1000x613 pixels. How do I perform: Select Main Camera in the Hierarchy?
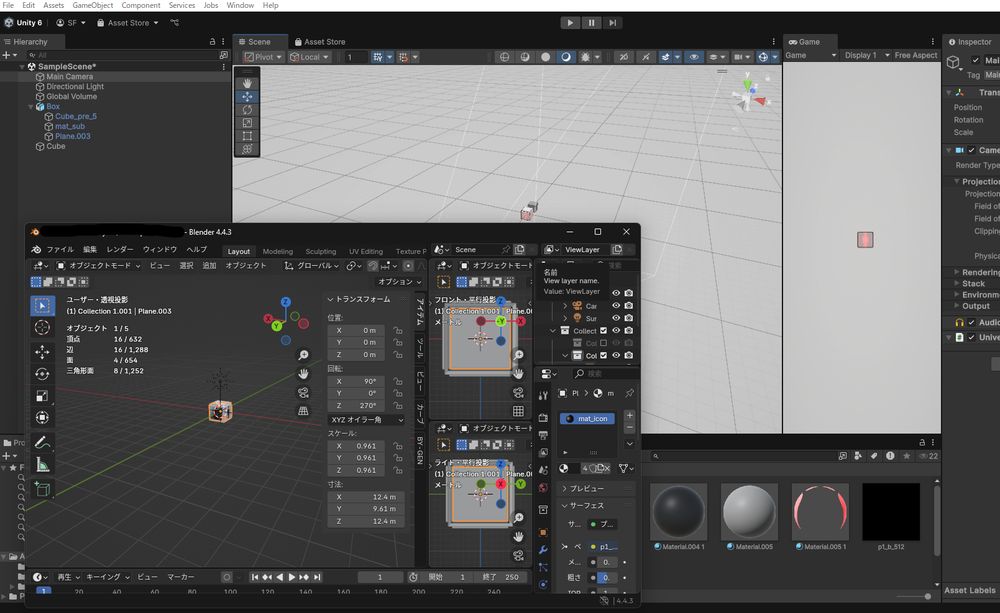tap(69, 77)
